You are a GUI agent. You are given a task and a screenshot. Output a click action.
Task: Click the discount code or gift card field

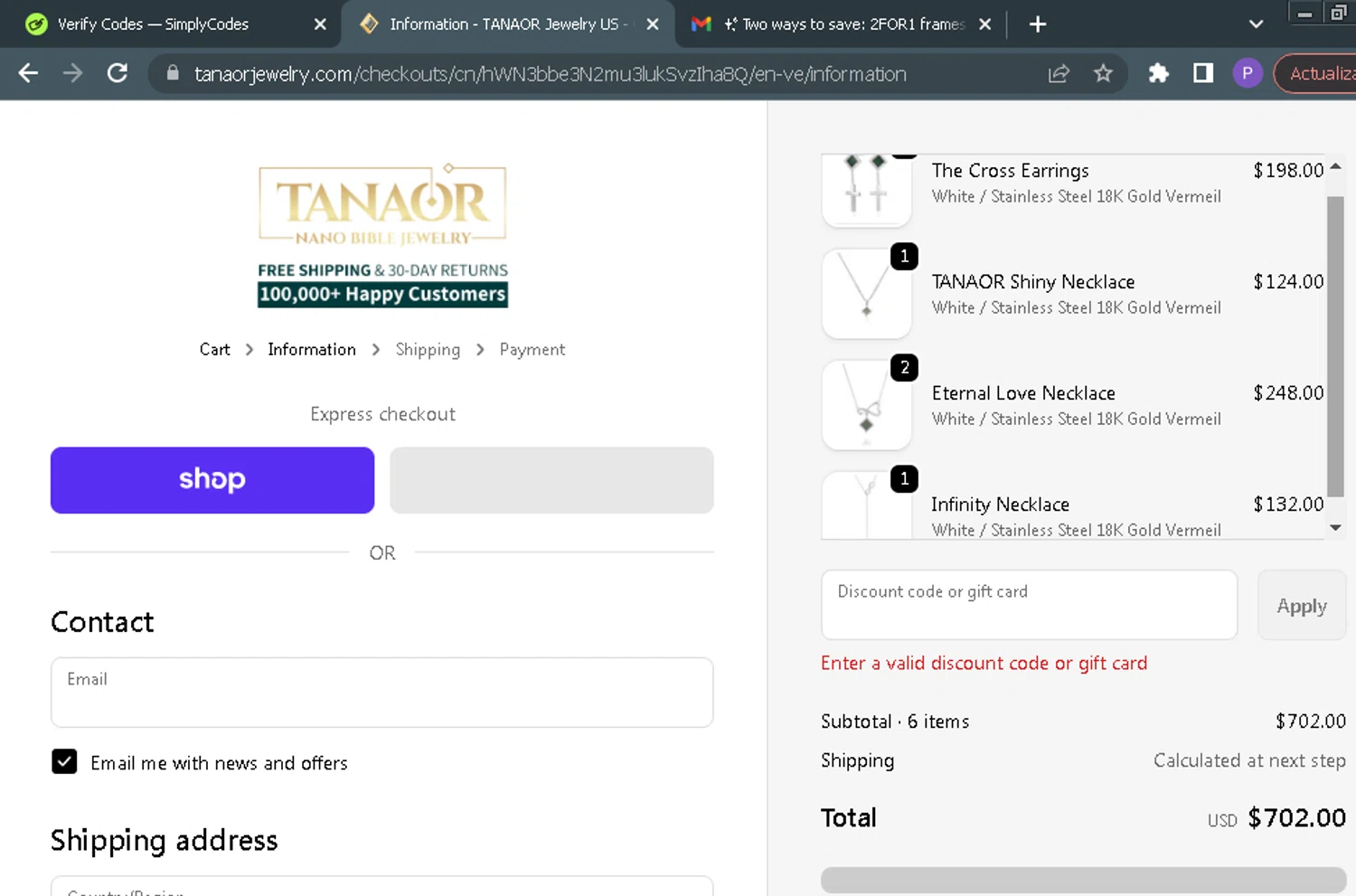[1029, 605]
